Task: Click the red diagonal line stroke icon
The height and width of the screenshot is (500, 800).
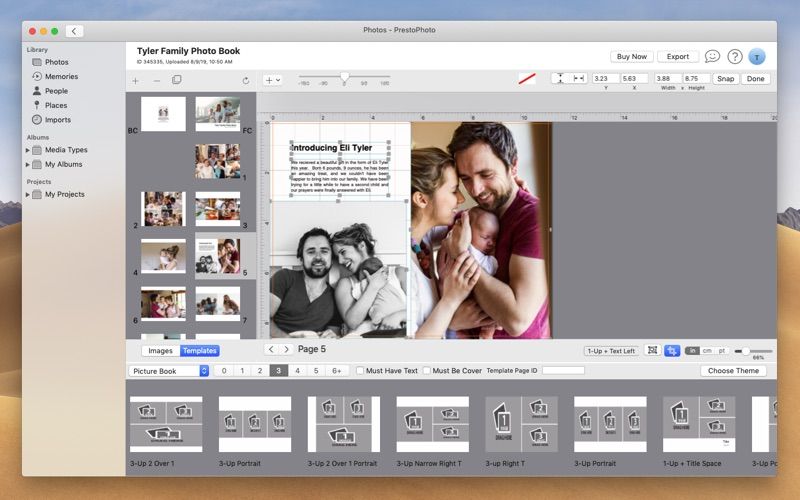Action: pos(527,79)
